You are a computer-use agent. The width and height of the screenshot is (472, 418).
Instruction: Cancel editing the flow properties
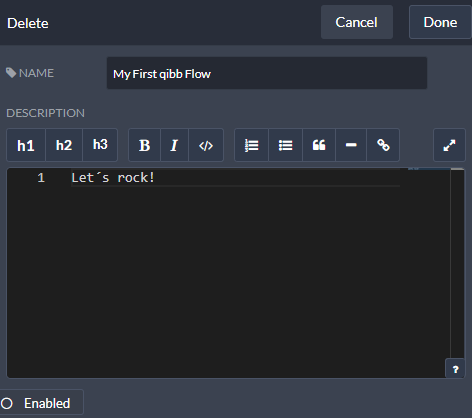357,22
